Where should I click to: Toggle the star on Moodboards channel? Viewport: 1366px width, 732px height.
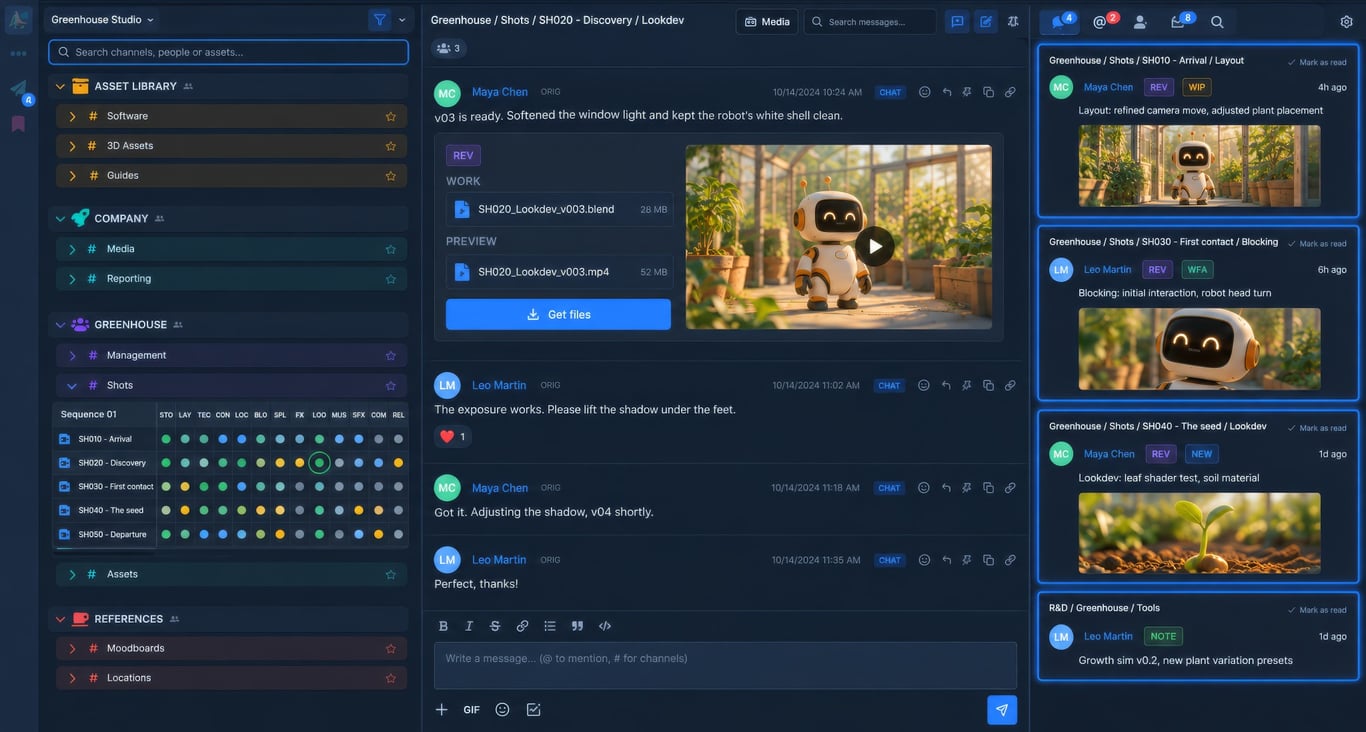tap(391, 648)
